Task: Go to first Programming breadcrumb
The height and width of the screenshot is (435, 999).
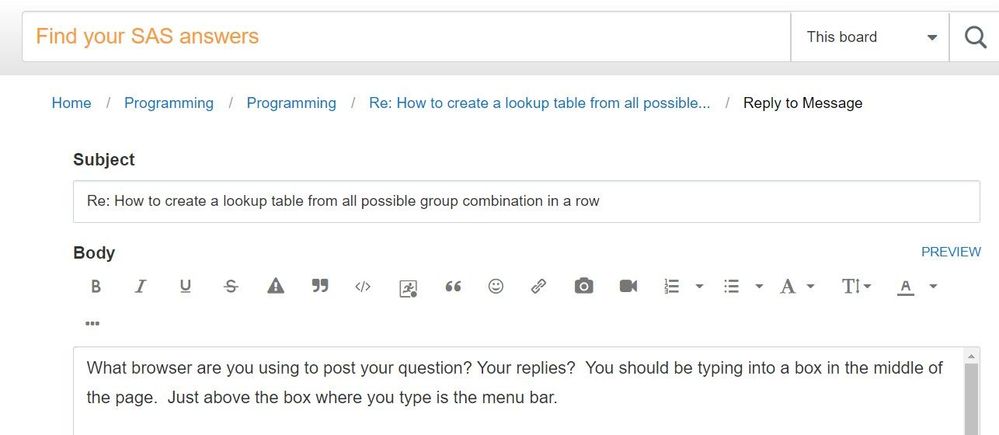Action: click(x=169, y=103)
